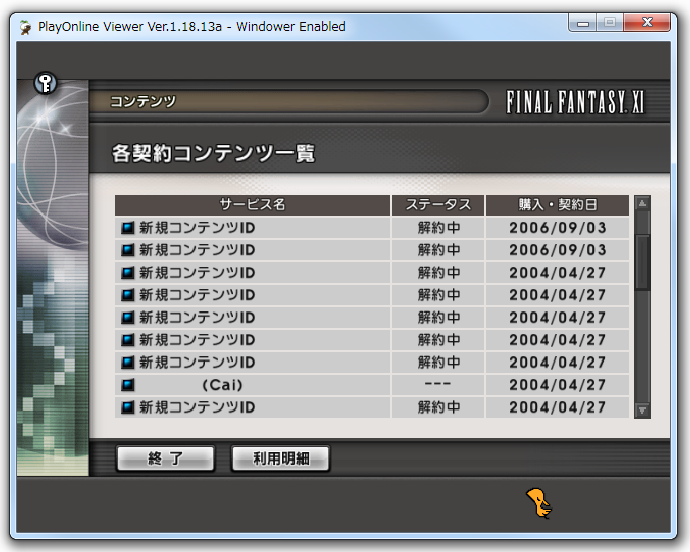Select the (Cai) service entry

222,385
